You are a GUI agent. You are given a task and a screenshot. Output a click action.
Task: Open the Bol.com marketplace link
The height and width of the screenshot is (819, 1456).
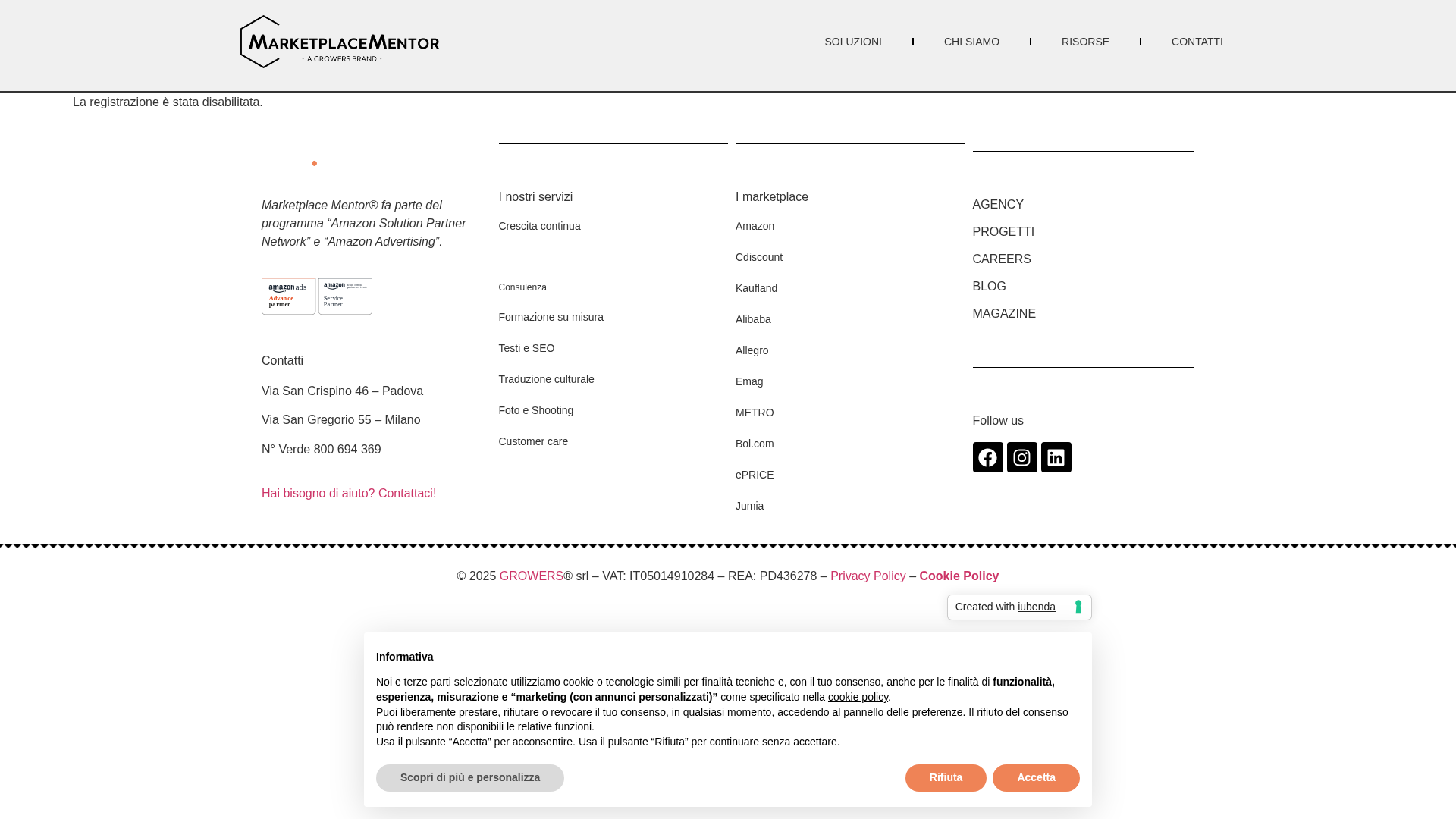coord(755,444)
